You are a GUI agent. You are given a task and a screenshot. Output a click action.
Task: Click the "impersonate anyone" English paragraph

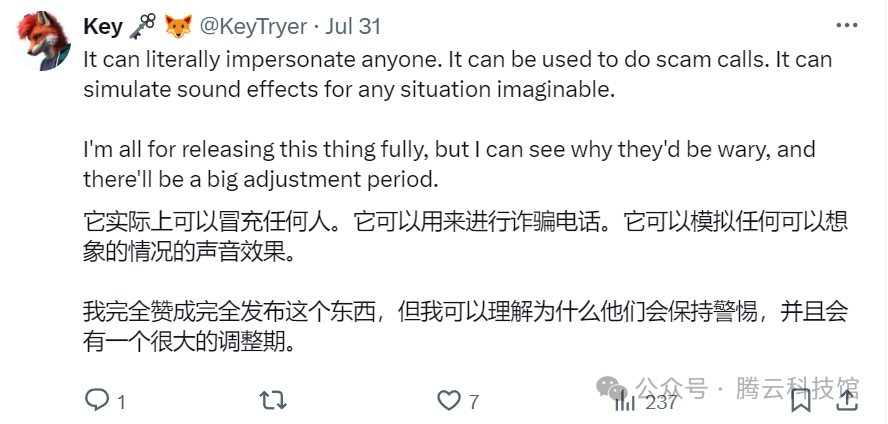click(457, 74)
